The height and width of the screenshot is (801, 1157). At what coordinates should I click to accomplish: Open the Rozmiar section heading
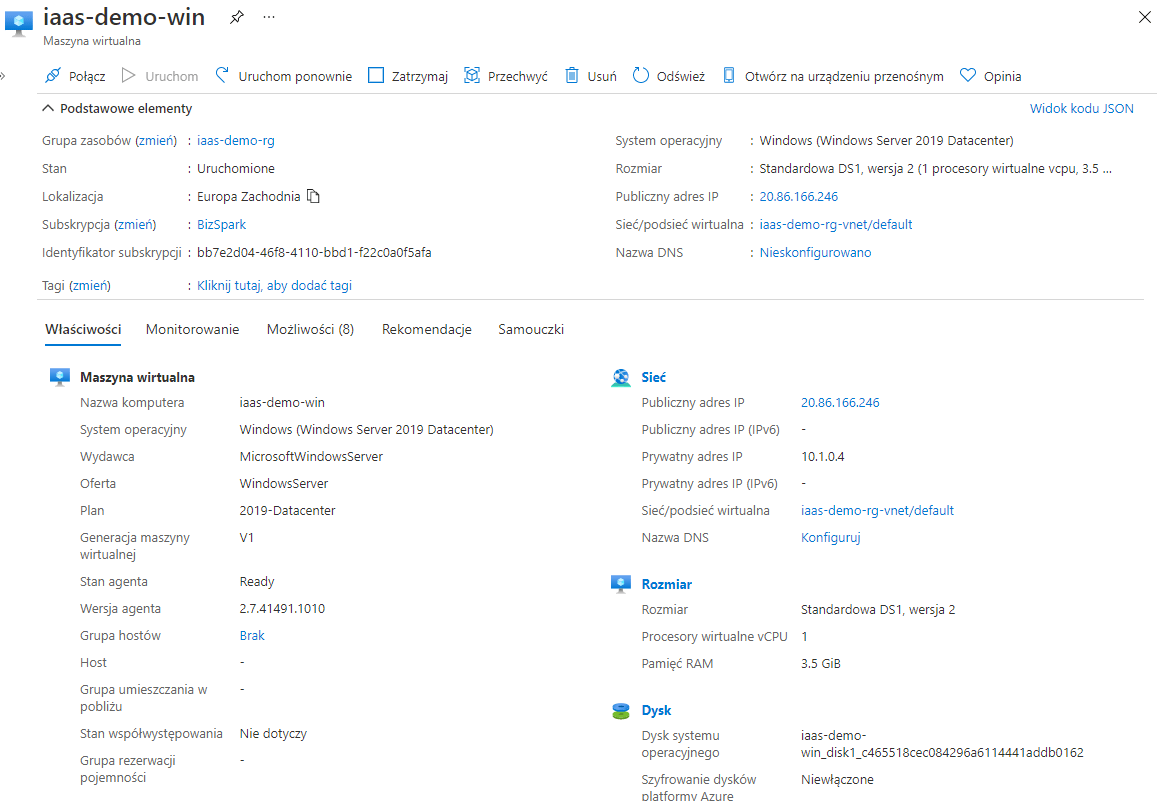tap(666, 584)
